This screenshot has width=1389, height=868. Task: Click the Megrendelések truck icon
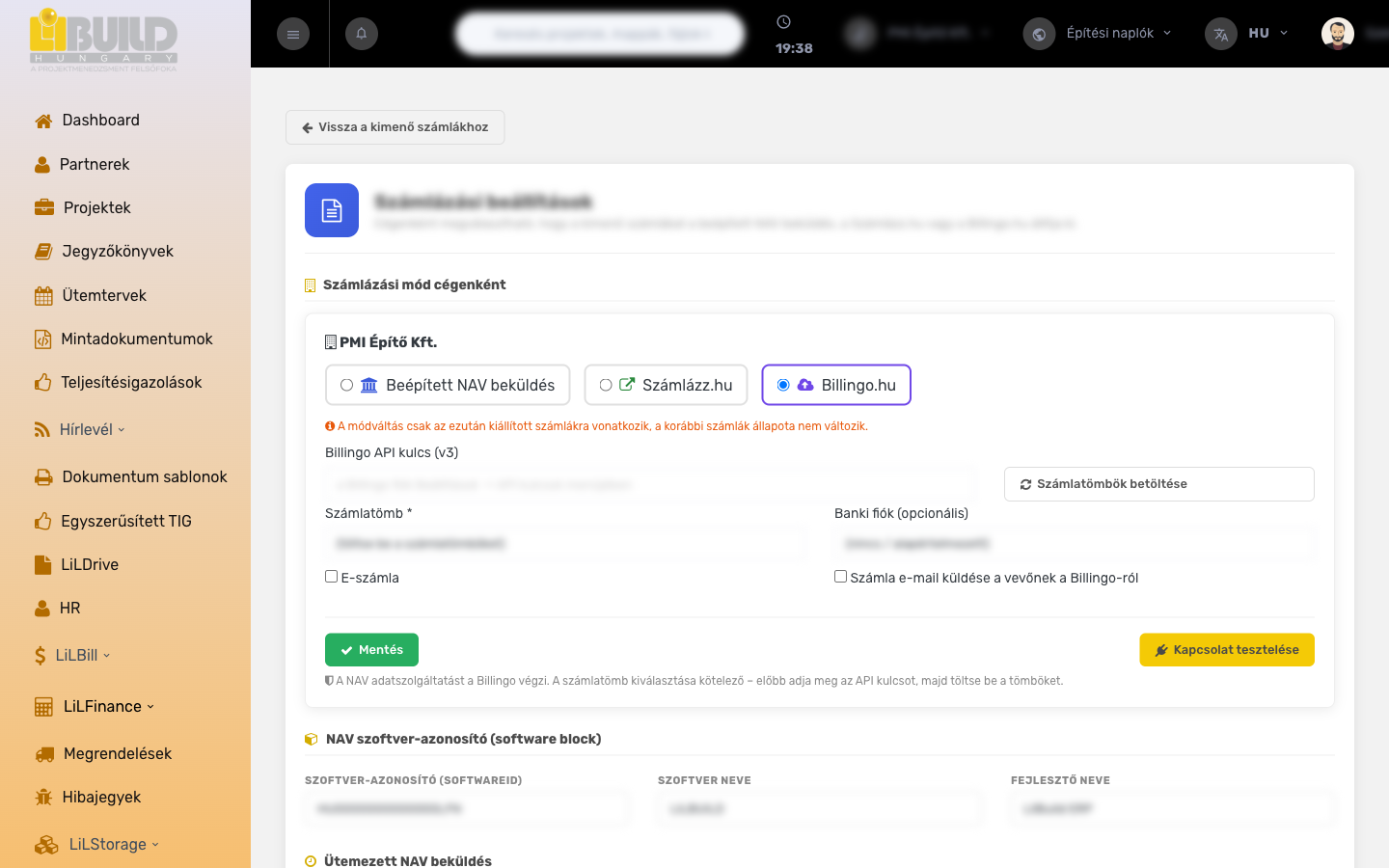click(x=44, y=754)
